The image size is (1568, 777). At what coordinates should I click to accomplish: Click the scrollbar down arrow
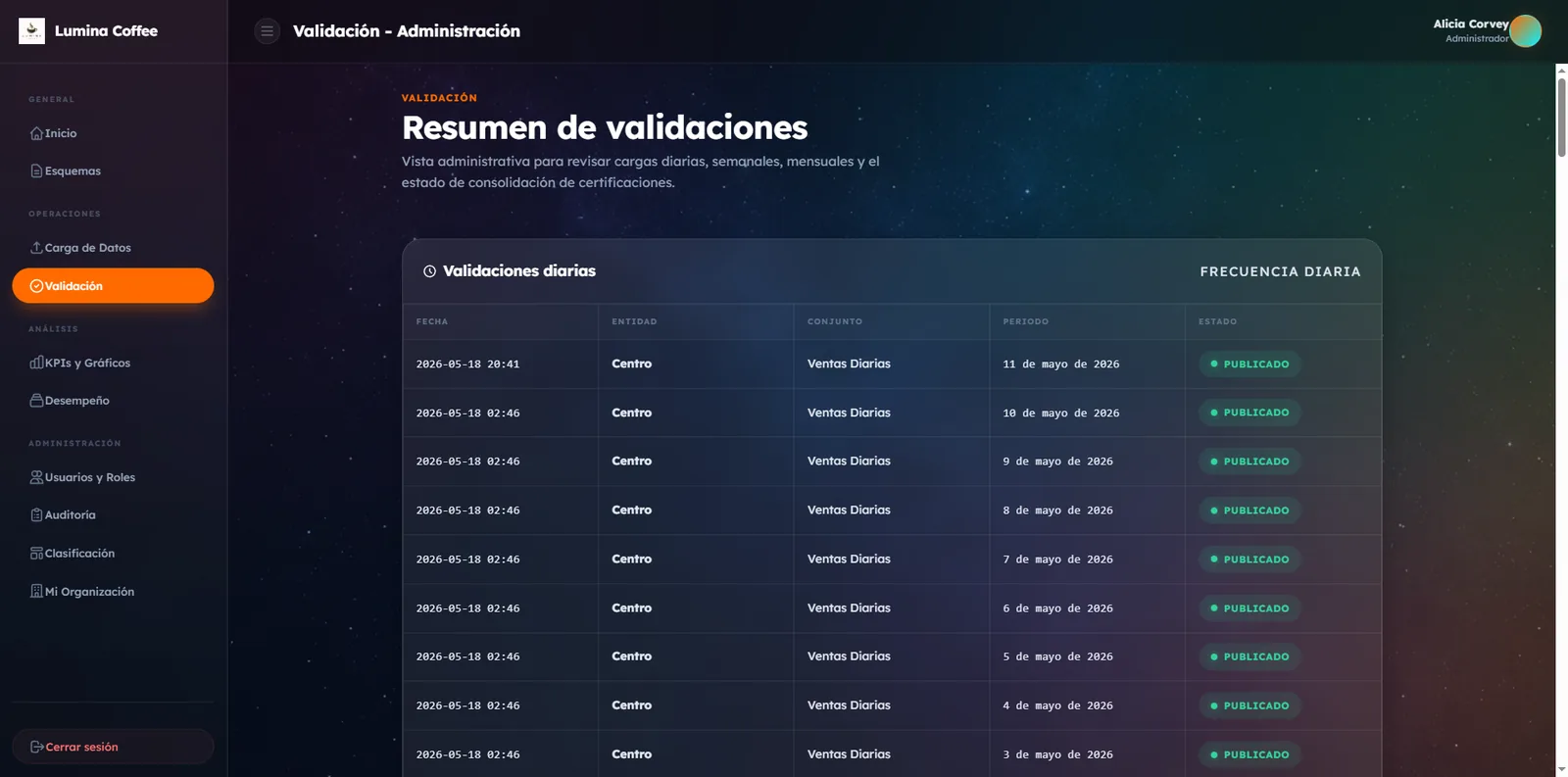pos(1562,770)
